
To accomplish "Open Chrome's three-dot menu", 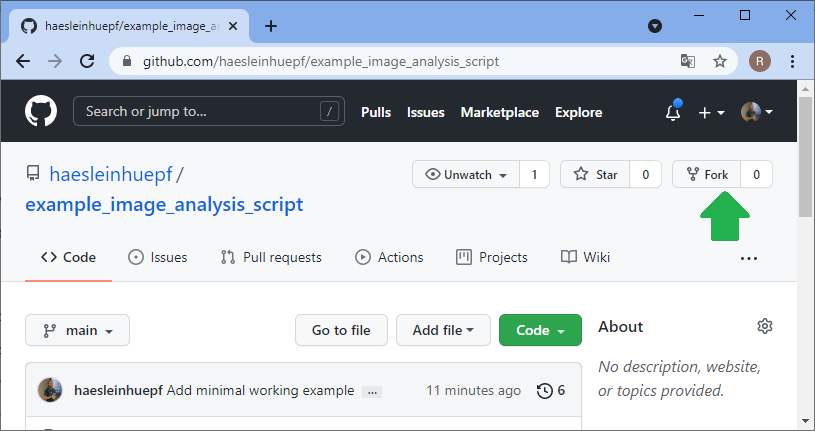I will [792, 61].
